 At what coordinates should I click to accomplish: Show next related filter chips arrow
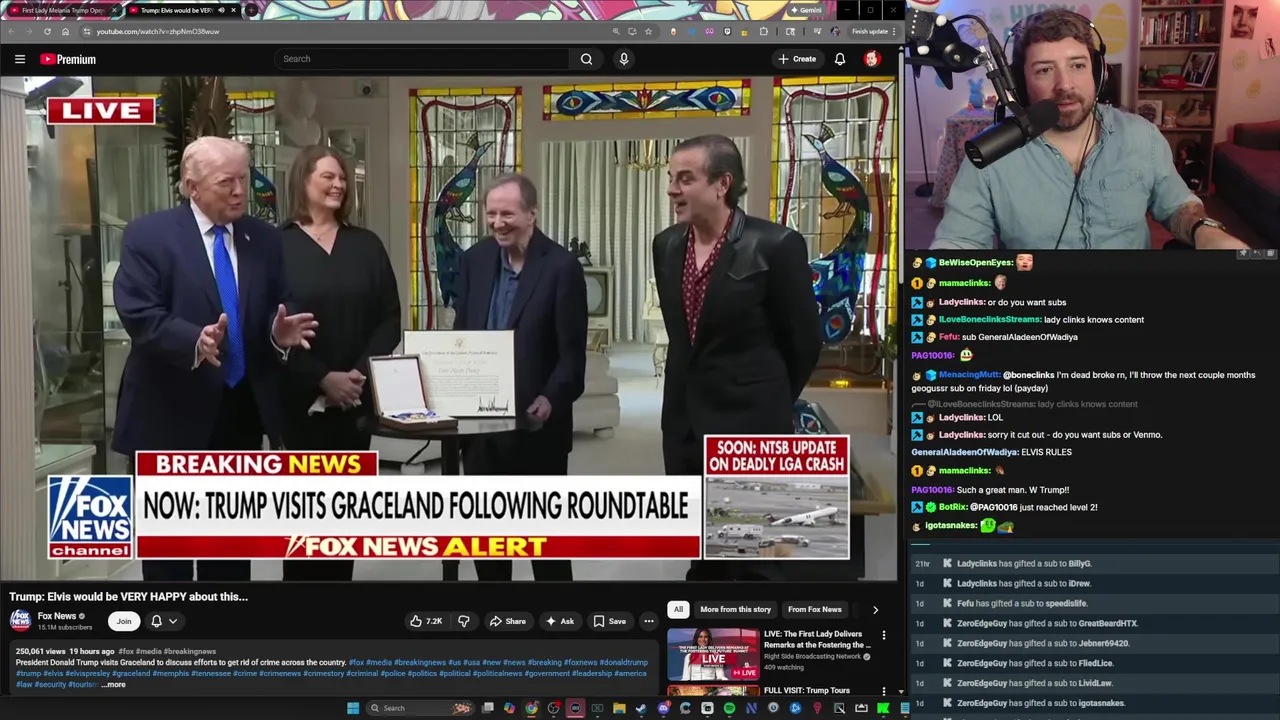coord(875,609)
